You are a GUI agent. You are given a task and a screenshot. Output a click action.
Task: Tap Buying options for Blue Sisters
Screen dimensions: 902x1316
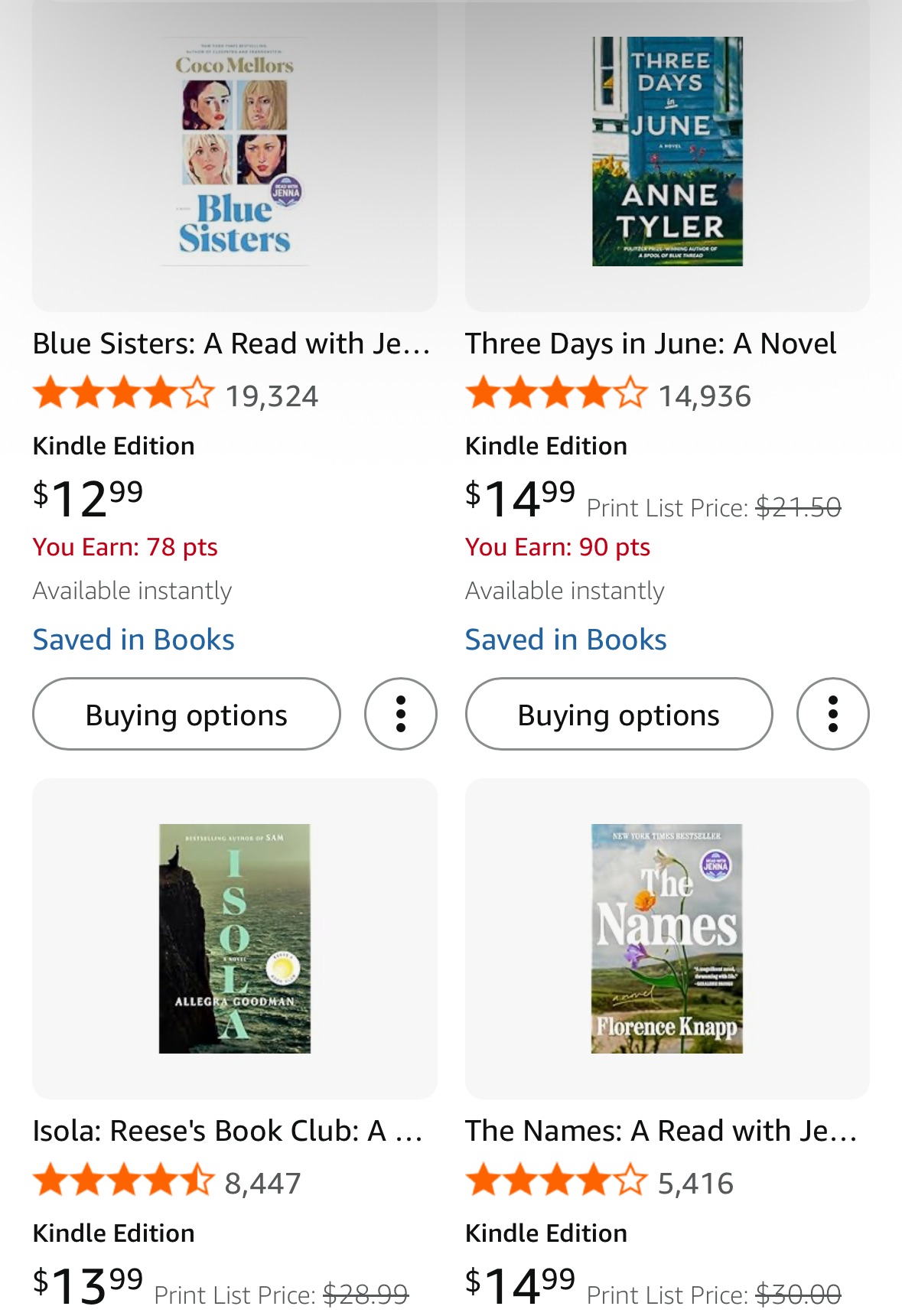186,714
